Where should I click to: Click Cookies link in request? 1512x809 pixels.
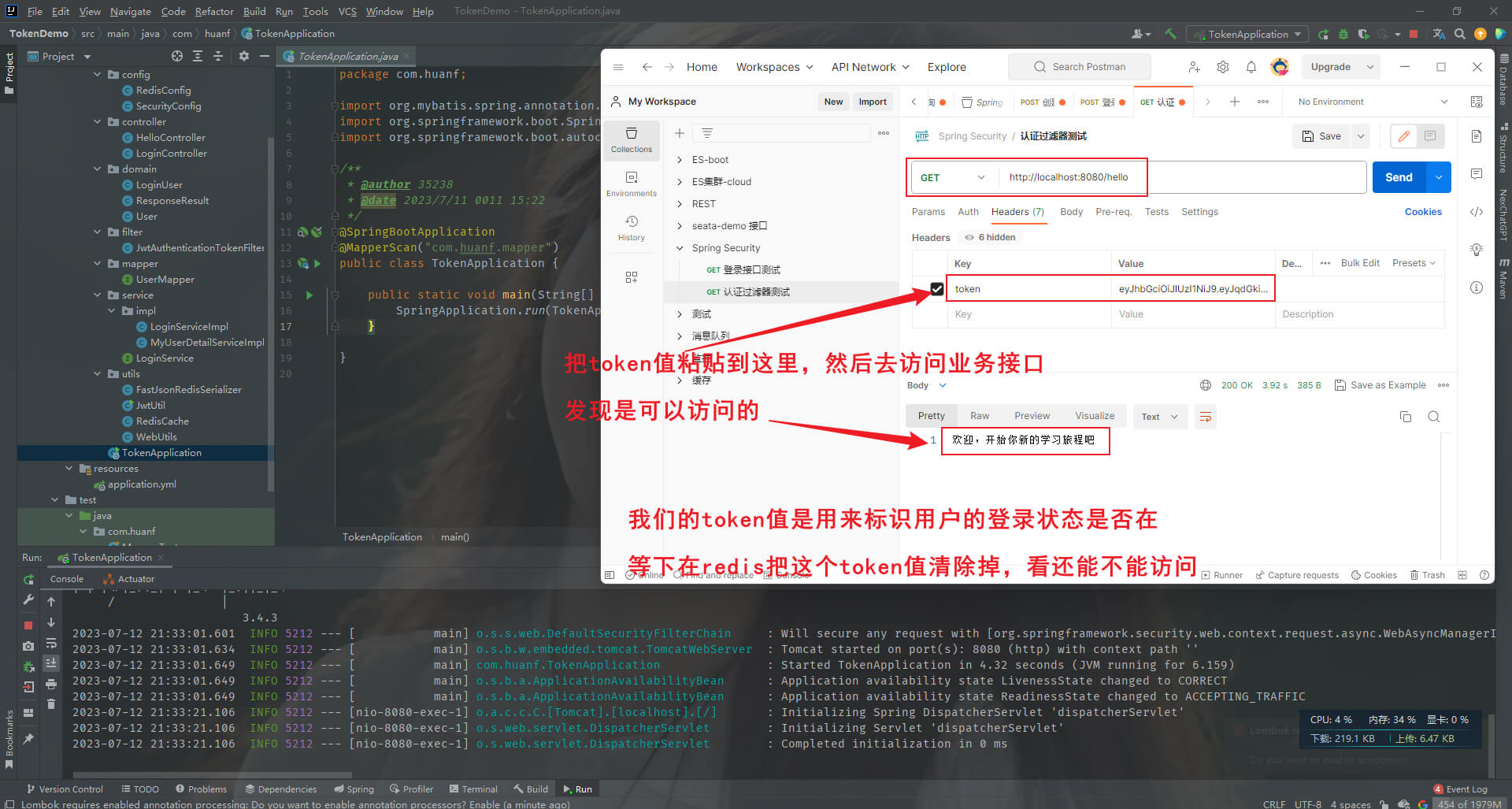click(x=1423, y=212)
